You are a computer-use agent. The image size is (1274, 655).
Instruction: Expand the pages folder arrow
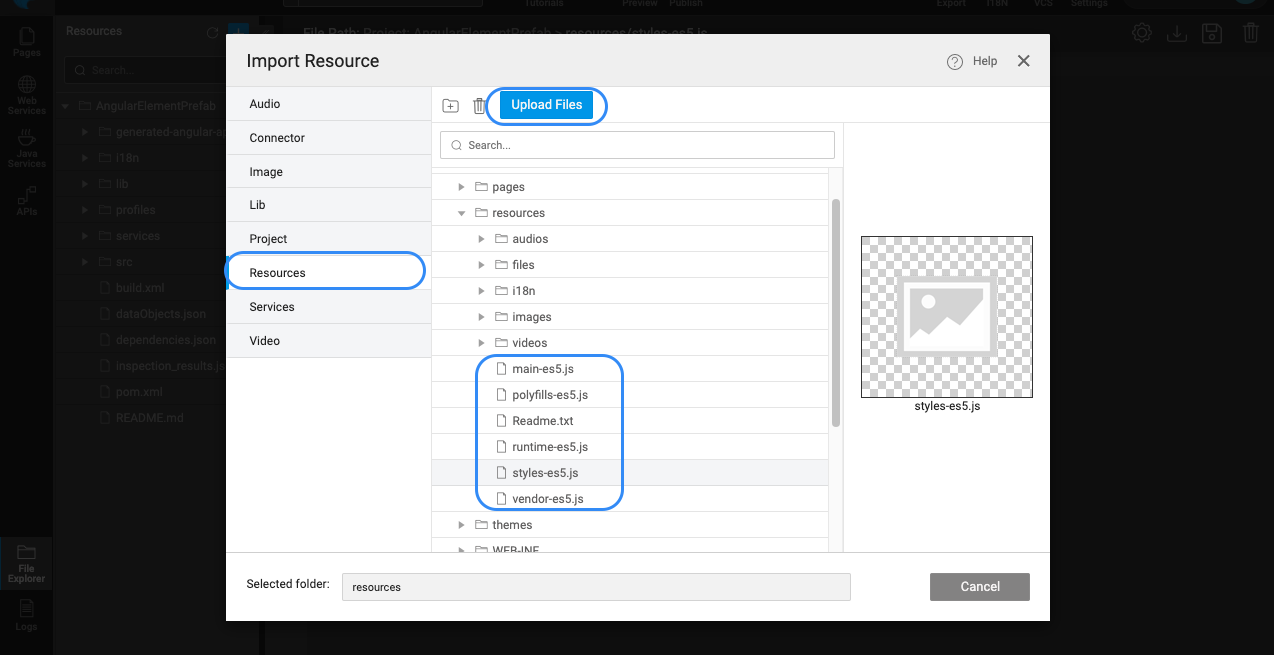(461, 187)
